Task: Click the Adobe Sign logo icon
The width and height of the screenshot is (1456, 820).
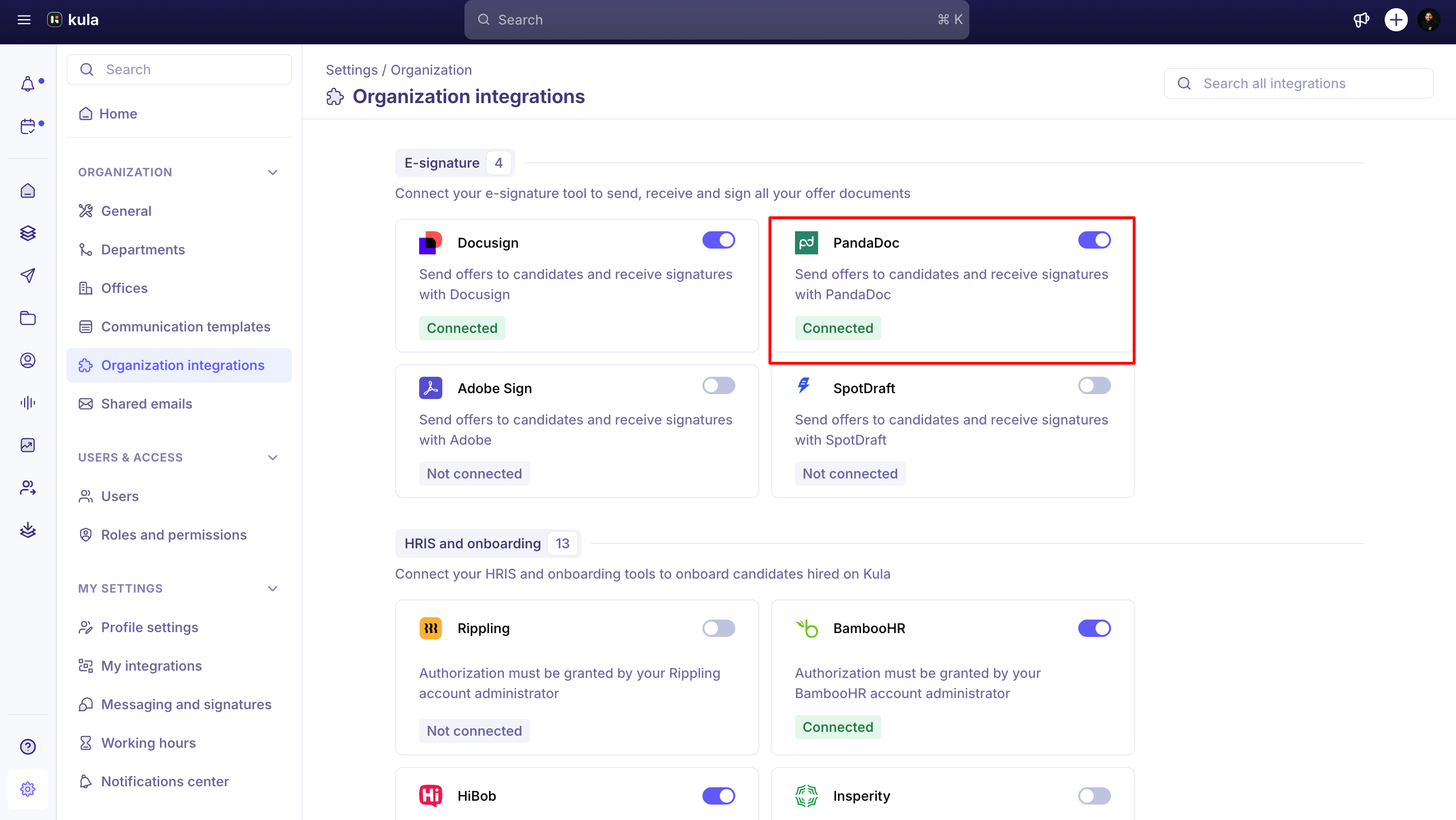Action: pyautogui.click(x=430, y=388)
